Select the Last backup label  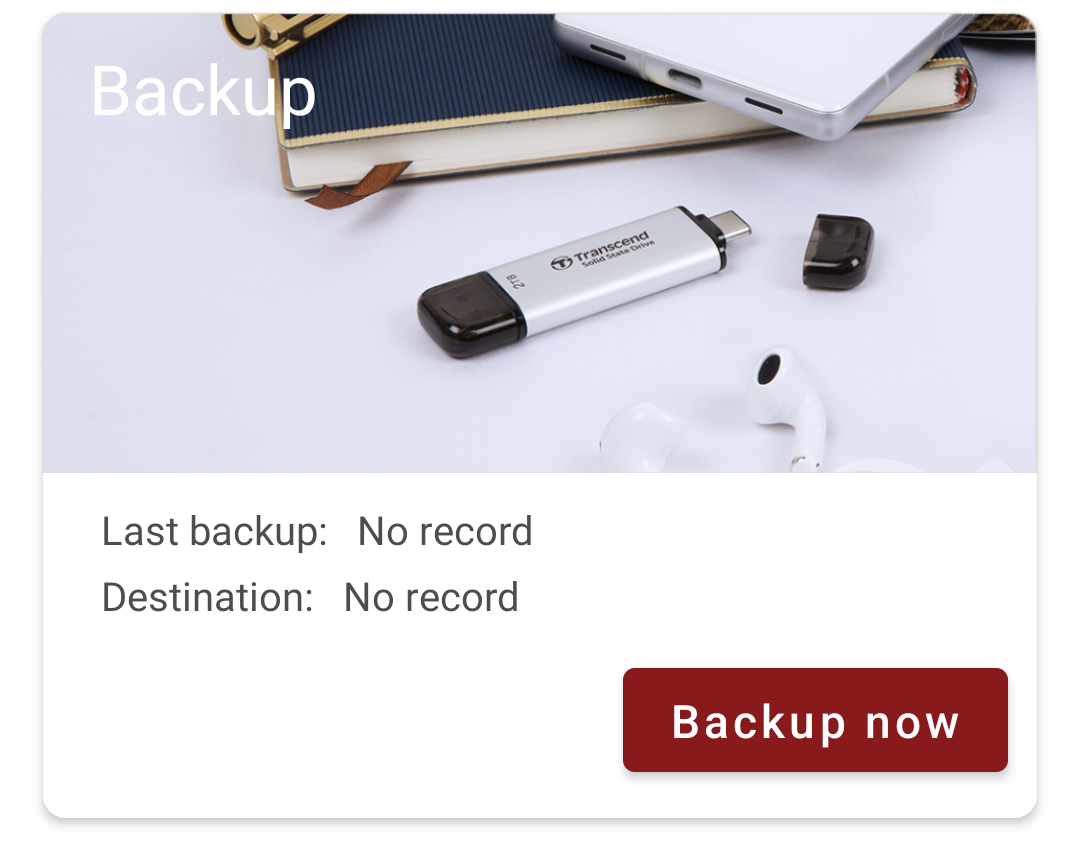pos(214,532)
